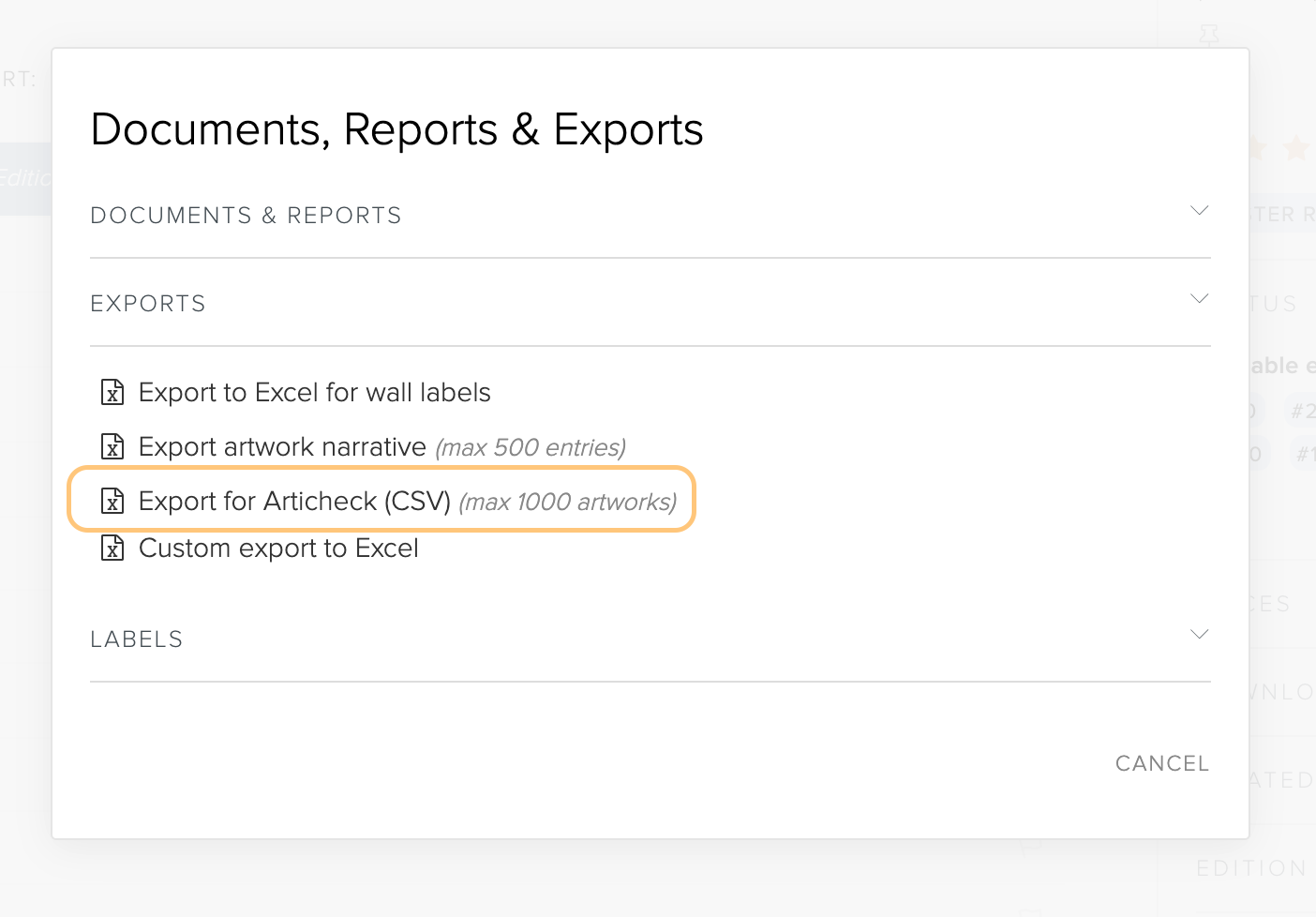Click the Articheck CSV export file icon
1316x917 pixels.
tap(112, 501)
